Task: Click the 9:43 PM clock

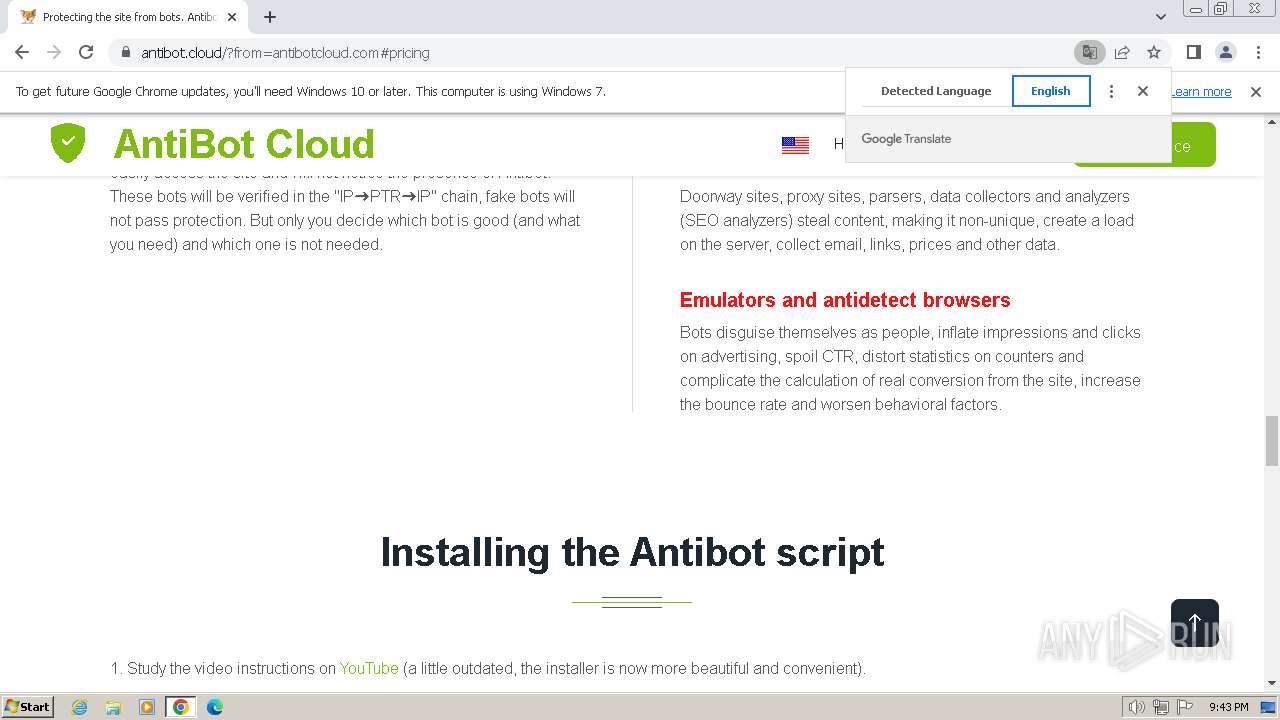Action: click(x=1228, y=707)
